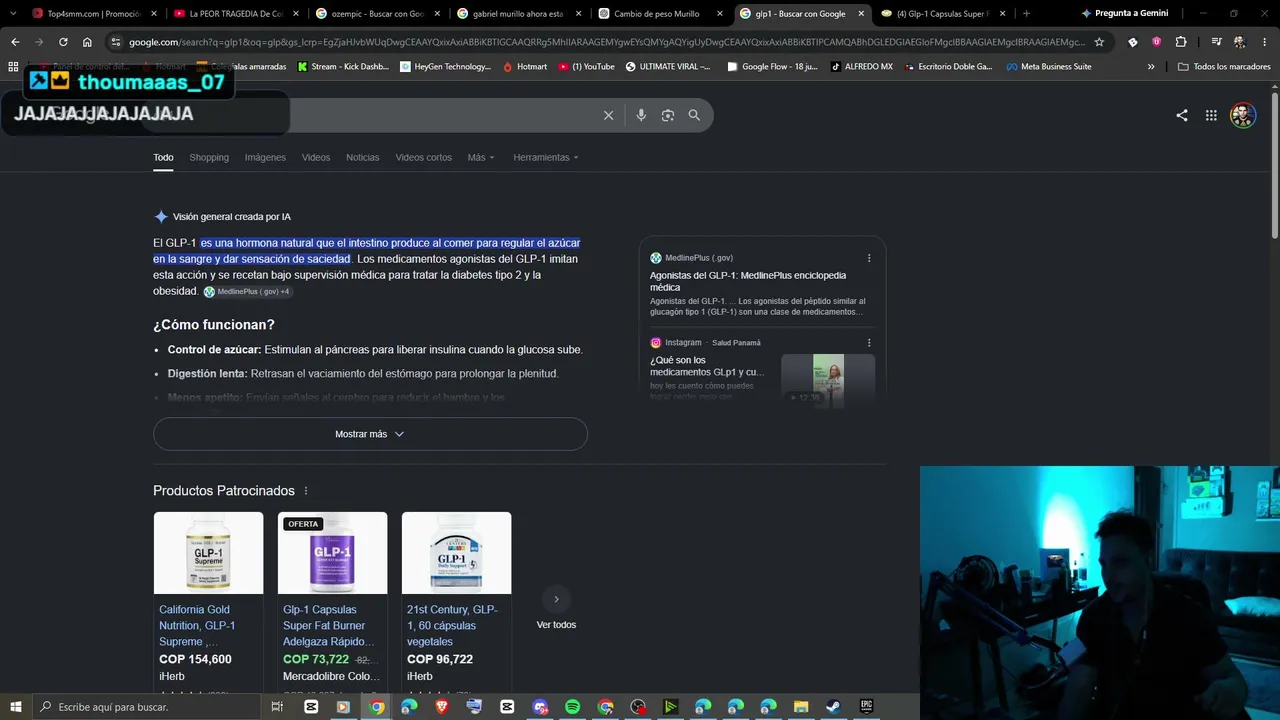Start a voice search with the microphone
Image resolution: width=1280 pixels, height=720 pixels.
[x=641, y=115]
